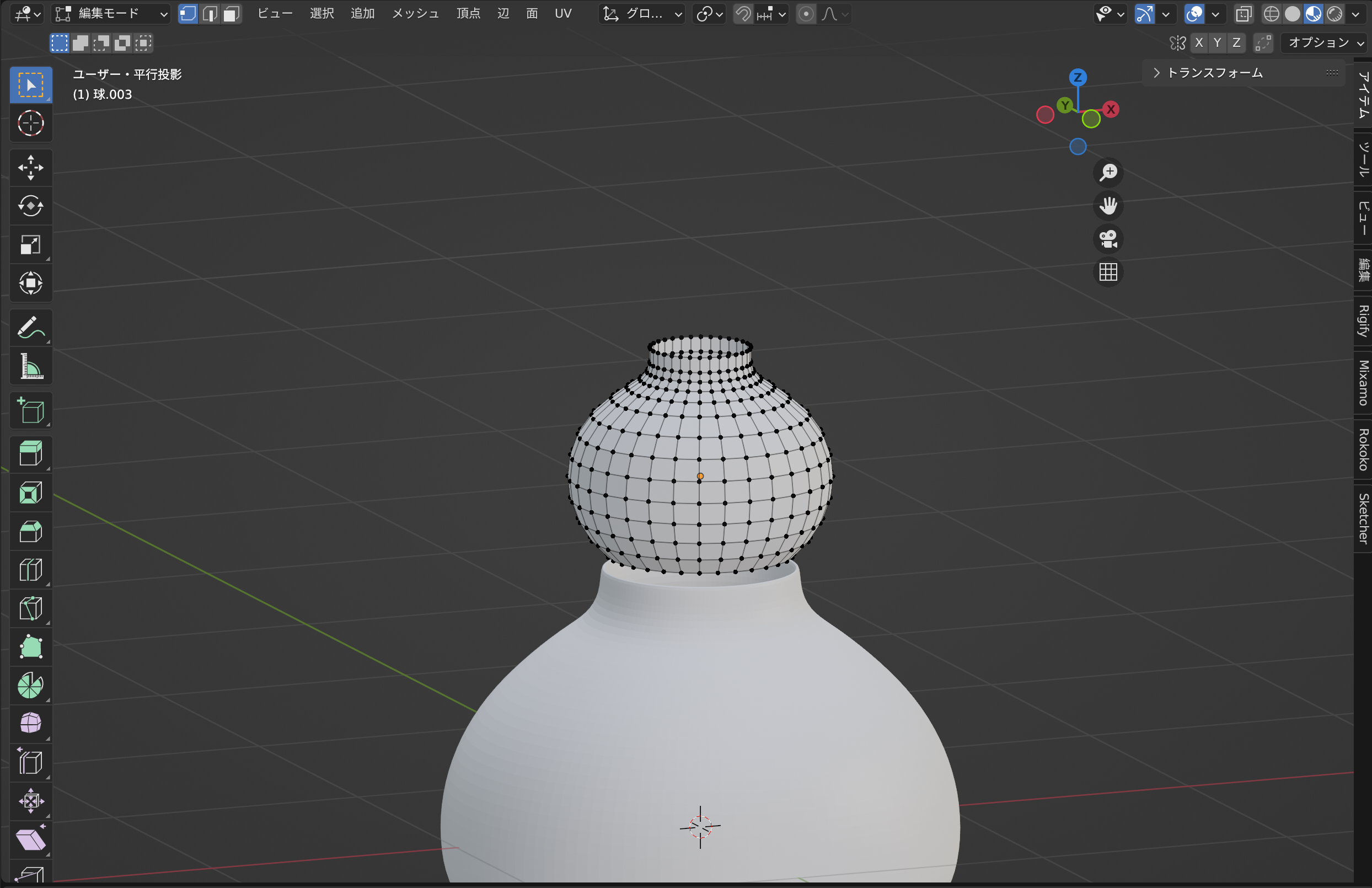Screen dimensions: 1372x888
Task: Toggle auto merge vertices
Action: [x=1263, y=42]
